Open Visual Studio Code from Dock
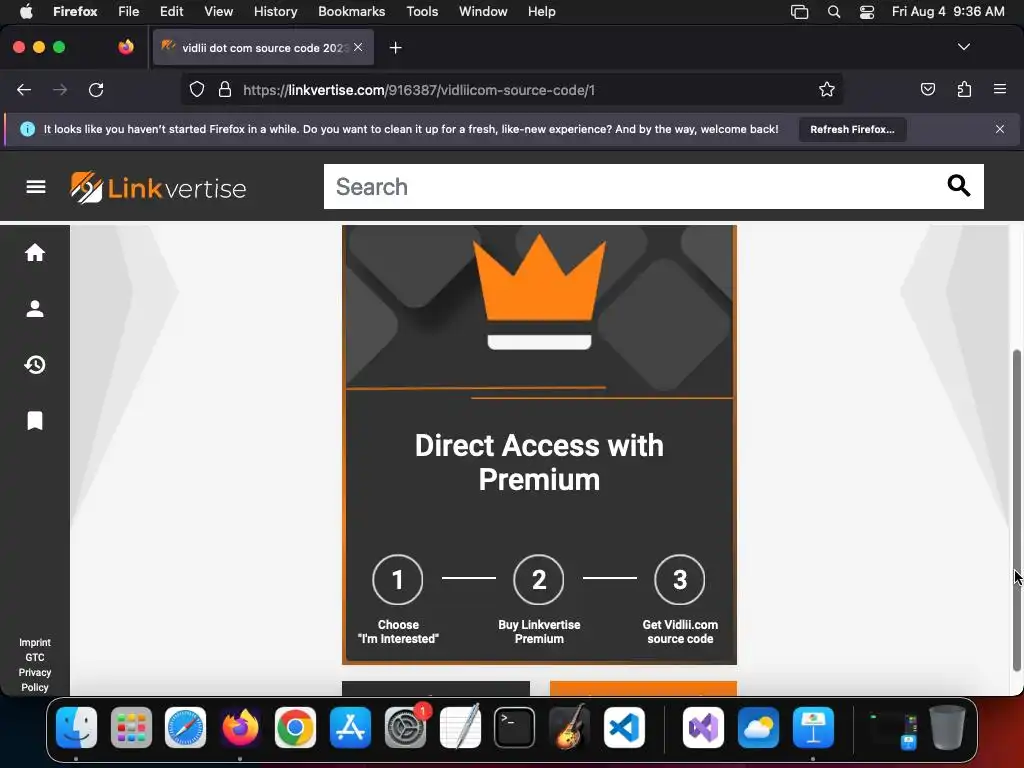This screenshot has width=1024, height=768. click(x=624, y=728)
